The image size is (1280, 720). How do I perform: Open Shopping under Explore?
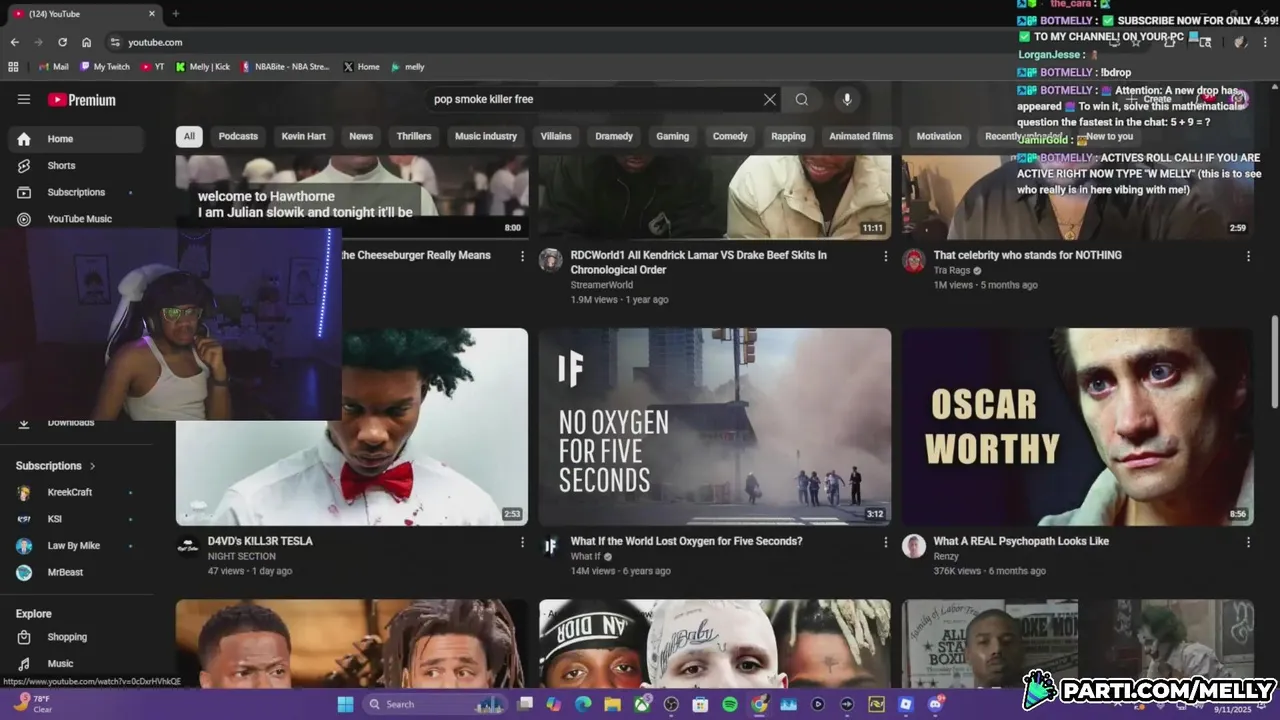click(76, 637)
